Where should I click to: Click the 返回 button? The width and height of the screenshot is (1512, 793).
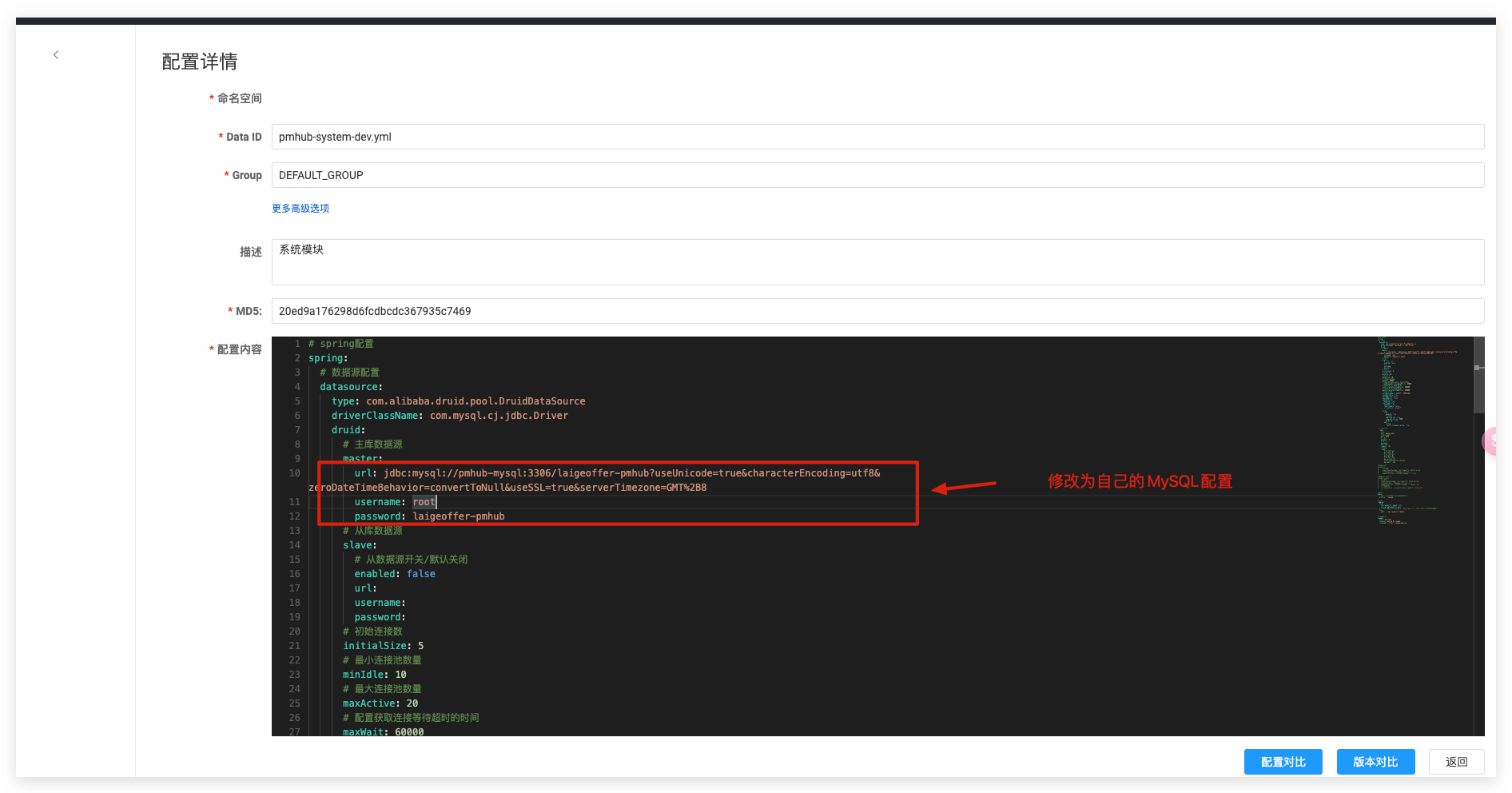point(1456,762)
